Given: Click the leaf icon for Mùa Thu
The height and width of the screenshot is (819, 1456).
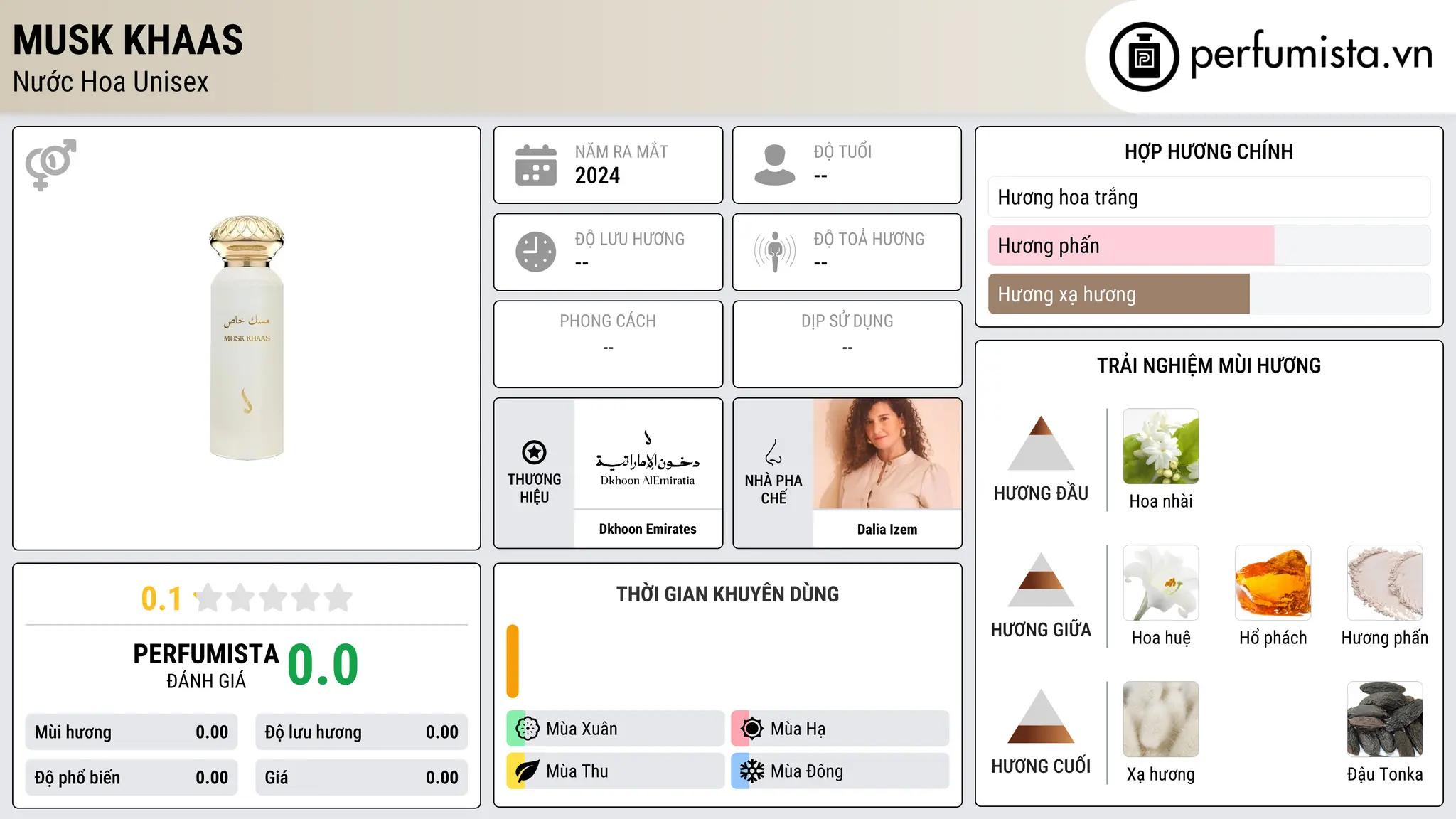Looking at the screenshot, I should click(528, 771).
